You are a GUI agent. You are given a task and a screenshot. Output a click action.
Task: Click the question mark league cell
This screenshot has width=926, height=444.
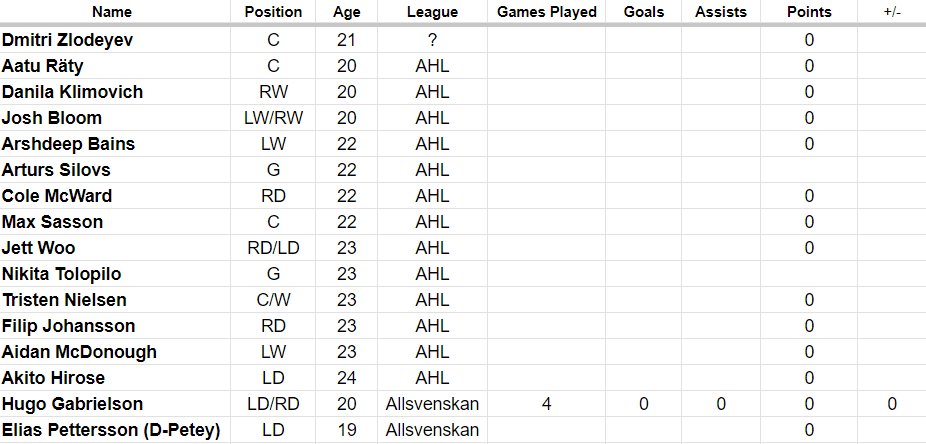[x=433, y=40]
